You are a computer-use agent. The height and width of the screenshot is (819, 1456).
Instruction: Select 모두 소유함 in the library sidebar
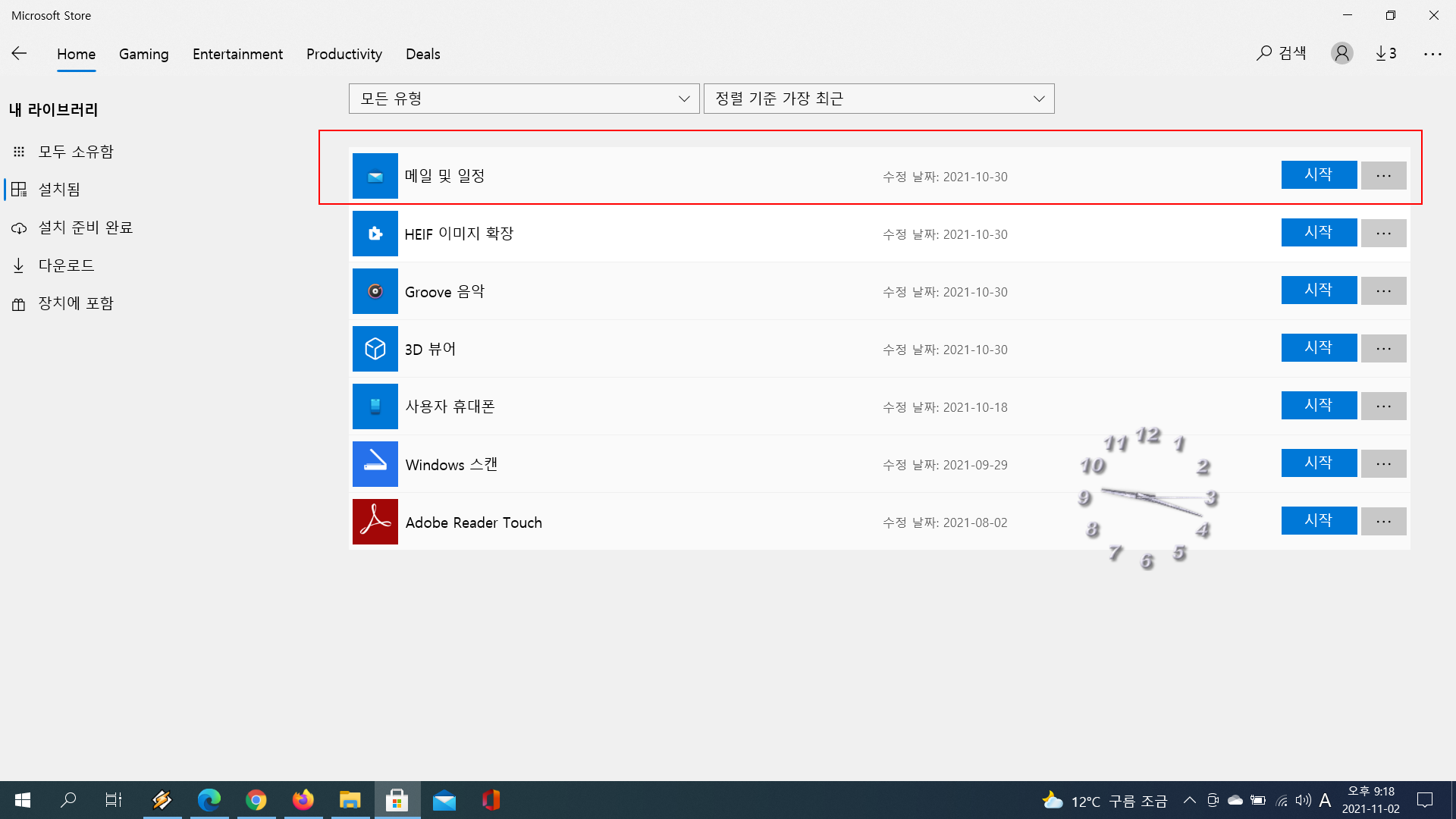coord(76,152)
